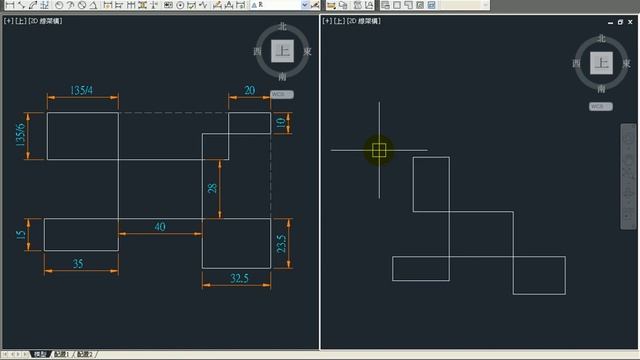Restore the right viewport window

tap(620, 22)
